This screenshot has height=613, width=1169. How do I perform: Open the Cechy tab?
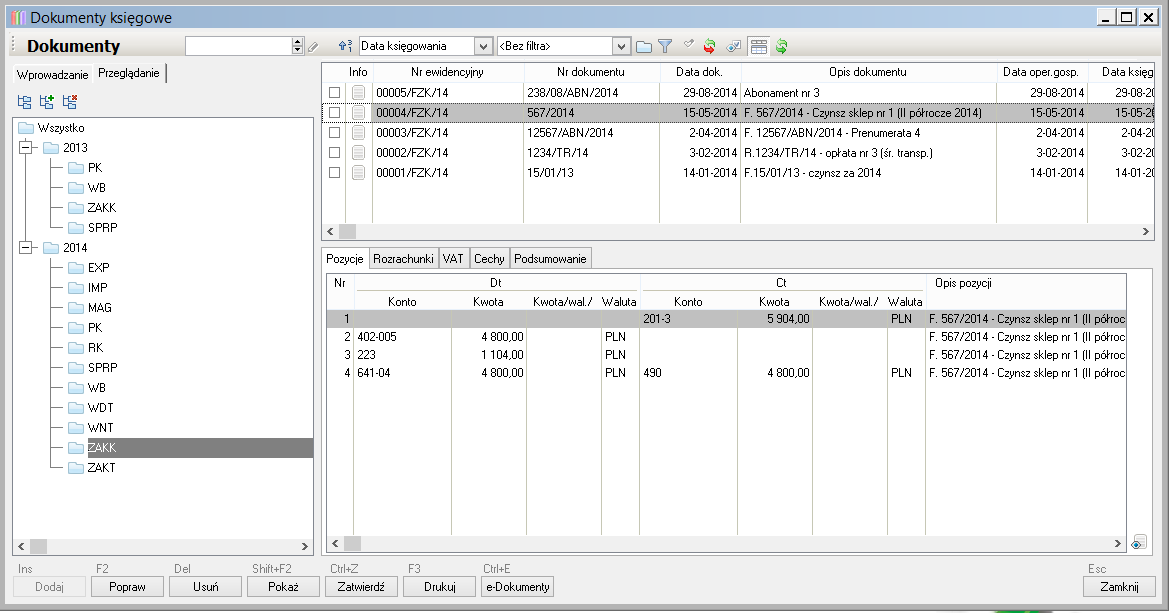(x=489, y=259)
